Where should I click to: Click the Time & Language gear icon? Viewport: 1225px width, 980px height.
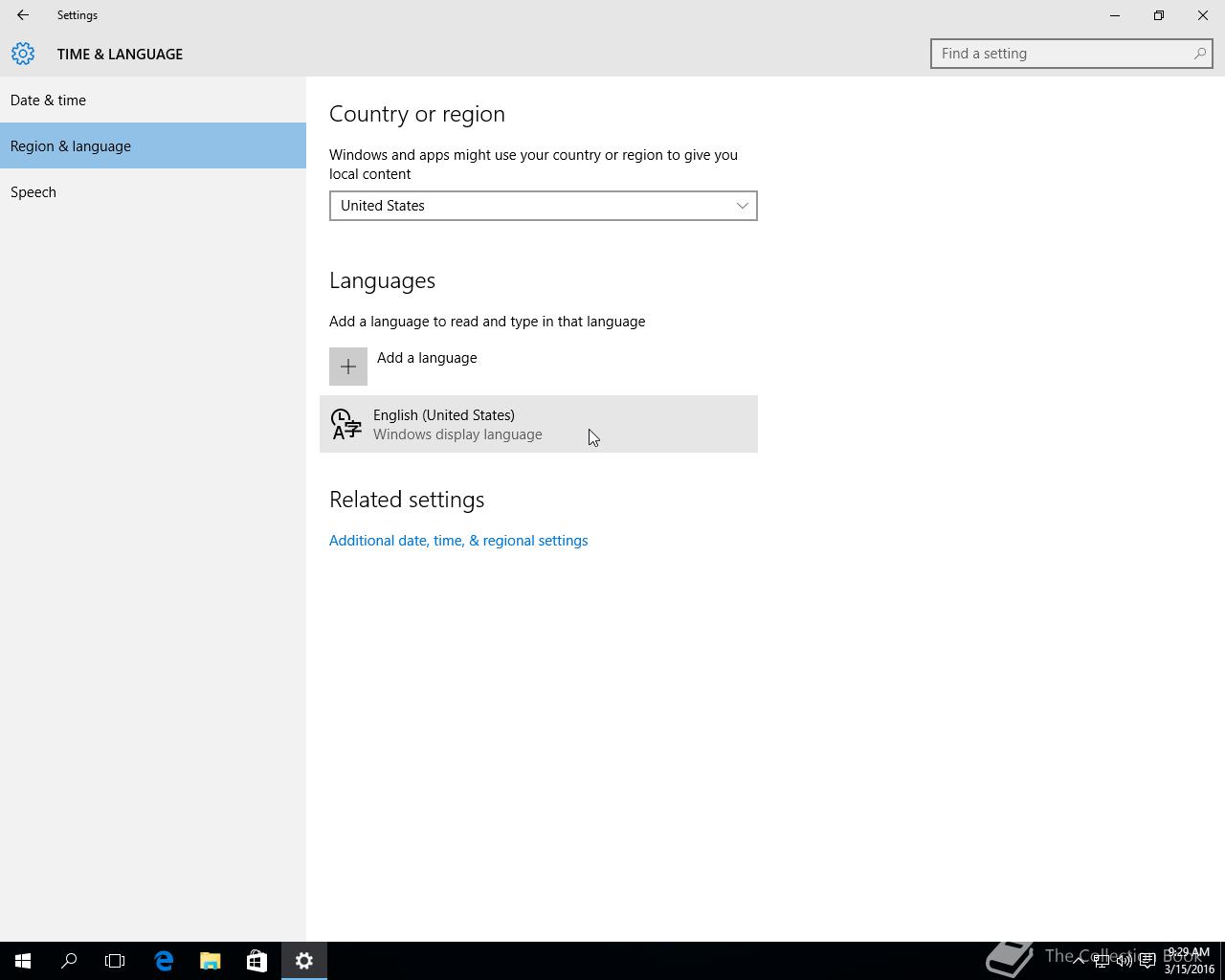(23, 54)
